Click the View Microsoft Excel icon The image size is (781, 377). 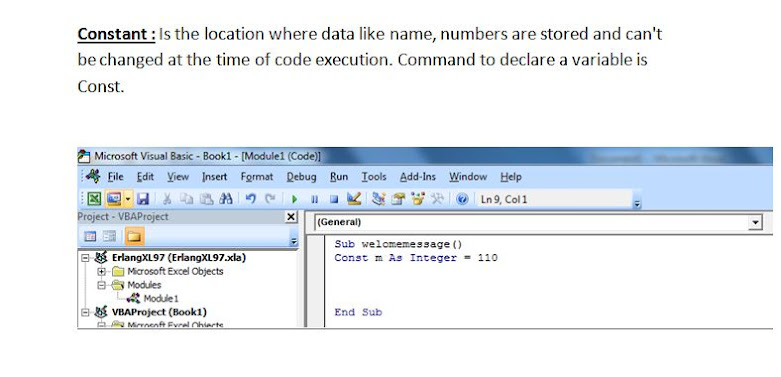tap(95, 199)
